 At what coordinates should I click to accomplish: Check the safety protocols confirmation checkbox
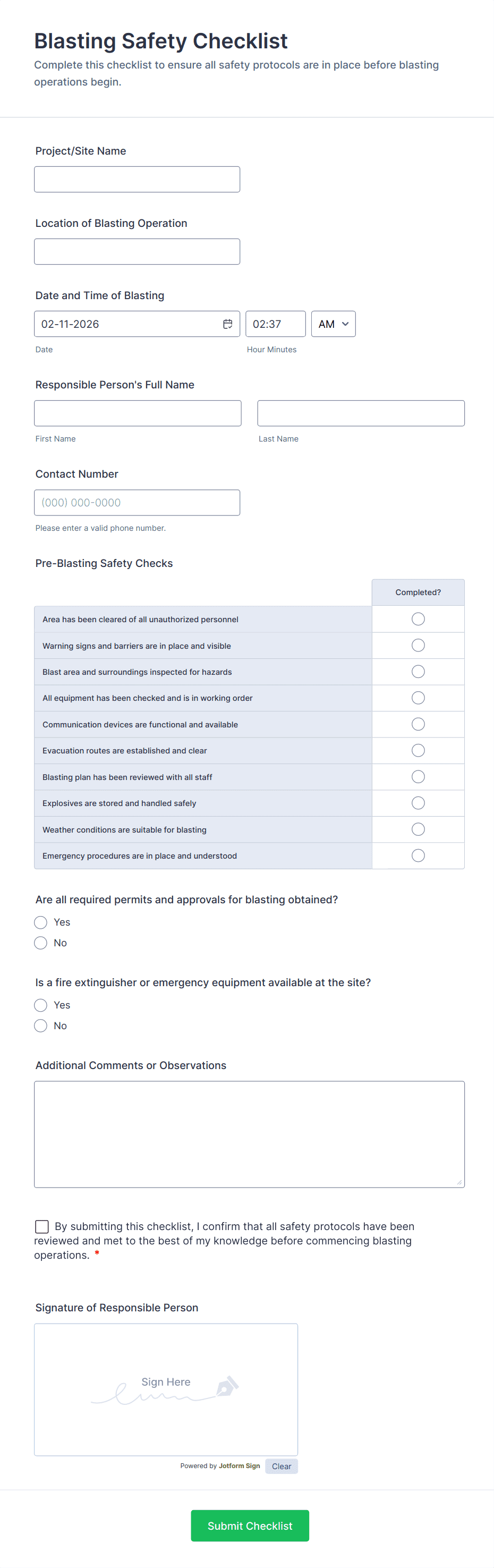[42, 1226]
